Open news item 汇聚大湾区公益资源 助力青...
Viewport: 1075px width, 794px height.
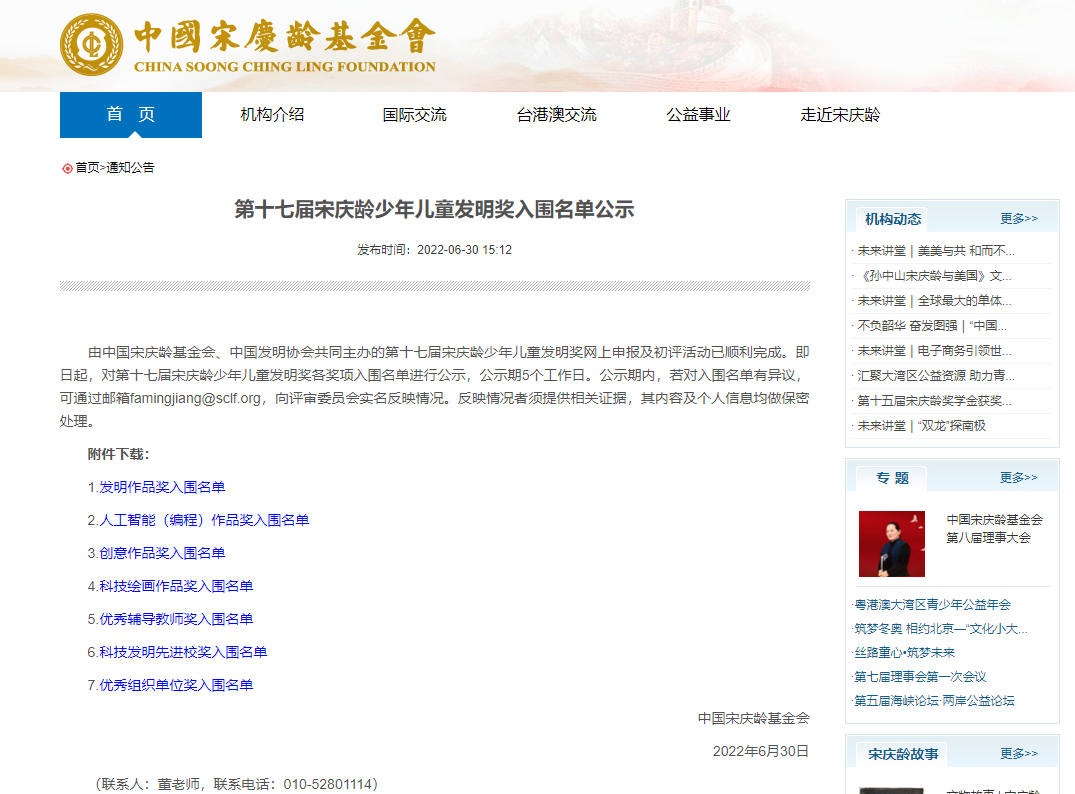936,375
